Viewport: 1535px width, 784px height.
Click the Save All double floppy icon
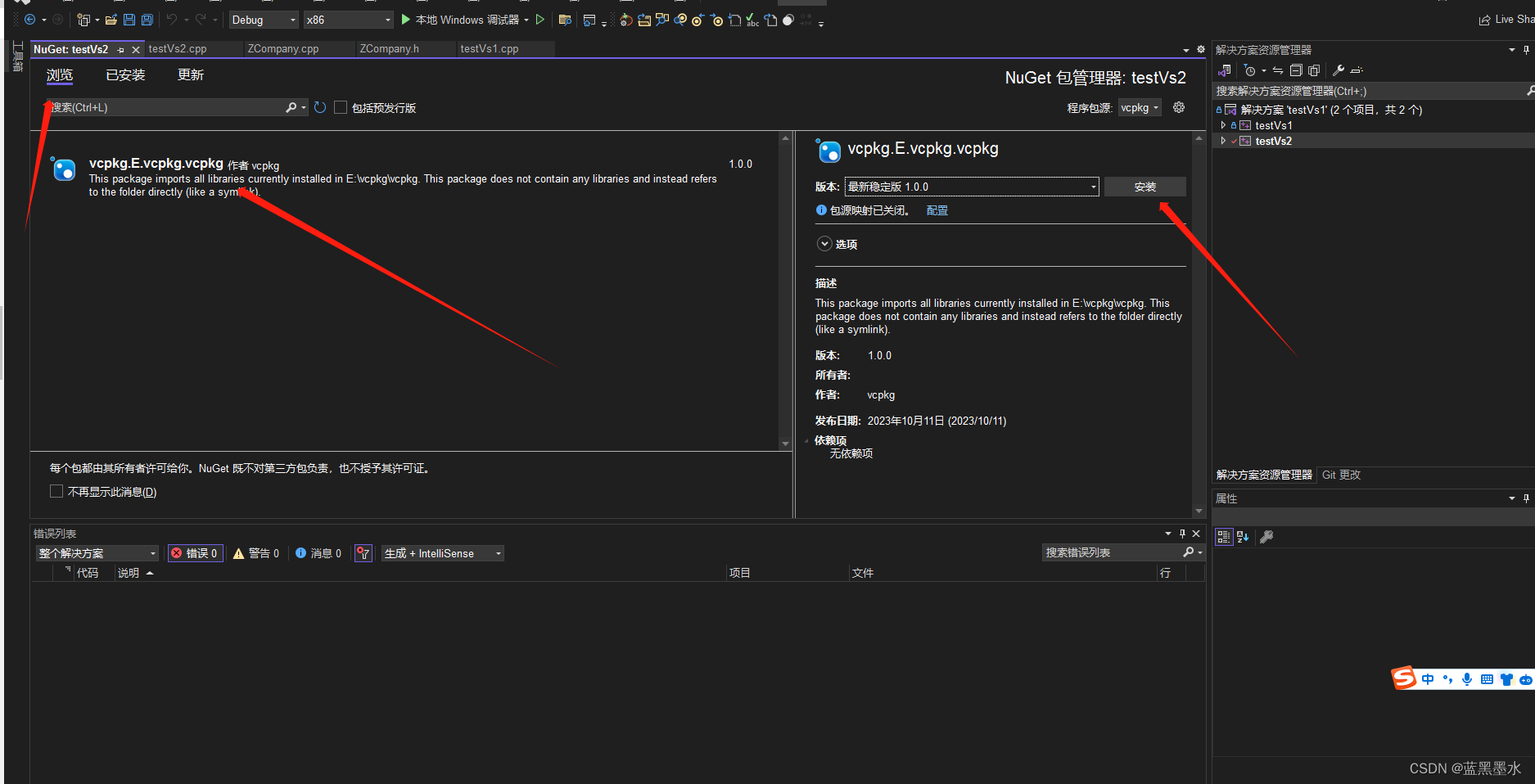coord(147,20)
